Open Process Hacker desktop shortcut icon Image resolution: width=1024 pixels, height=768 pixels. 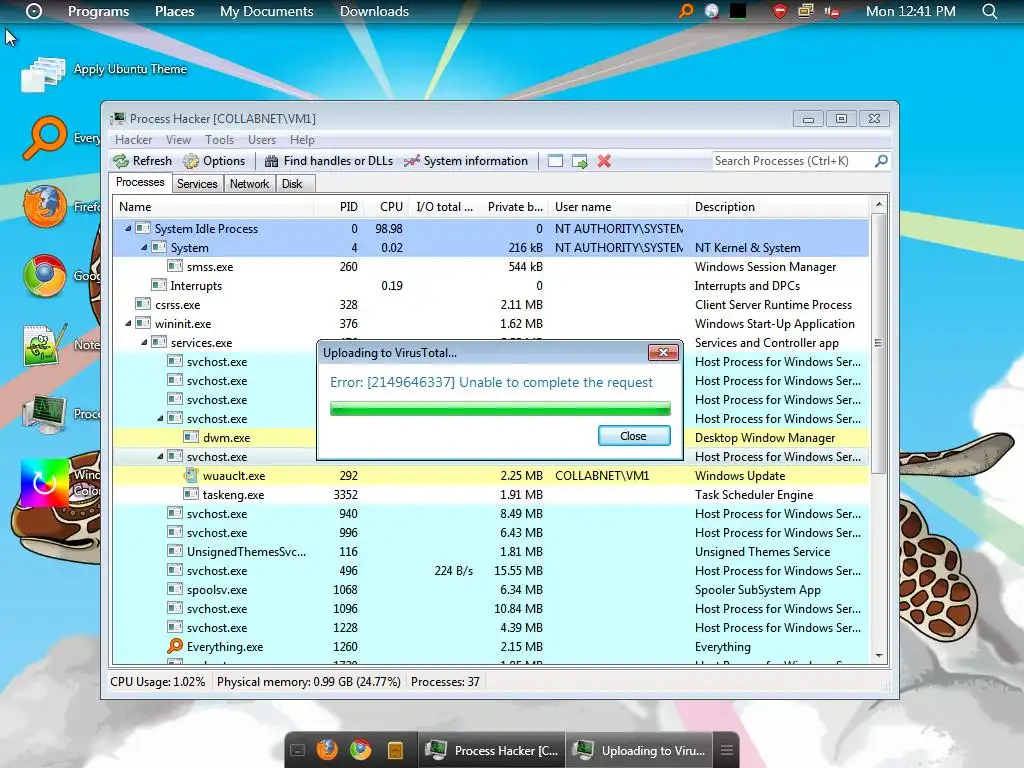pos(44,413)
